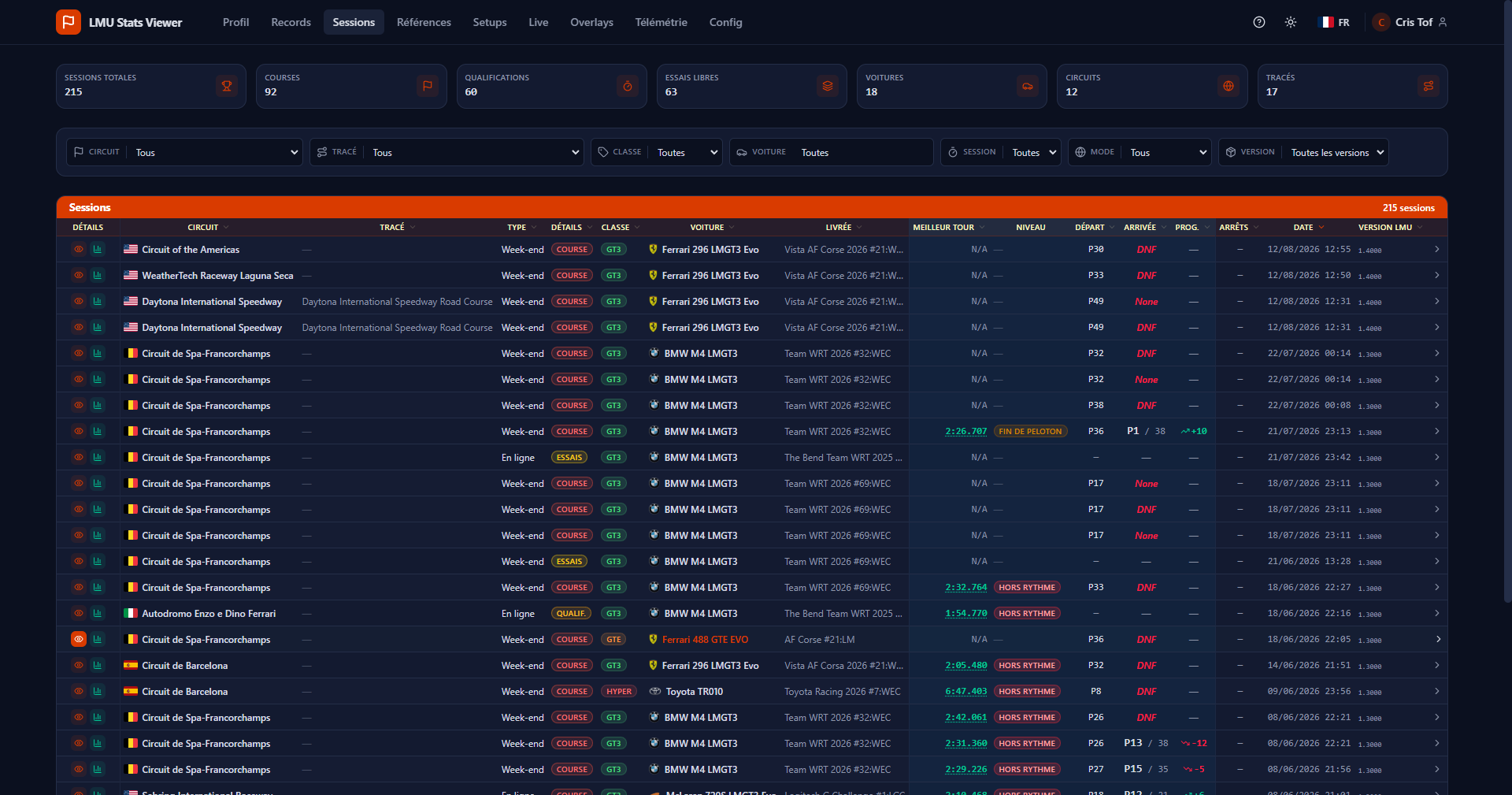1512x795 pixels.
Task: Click the globe icon in the Circuits card
Action: click(x=1228, y=86)
